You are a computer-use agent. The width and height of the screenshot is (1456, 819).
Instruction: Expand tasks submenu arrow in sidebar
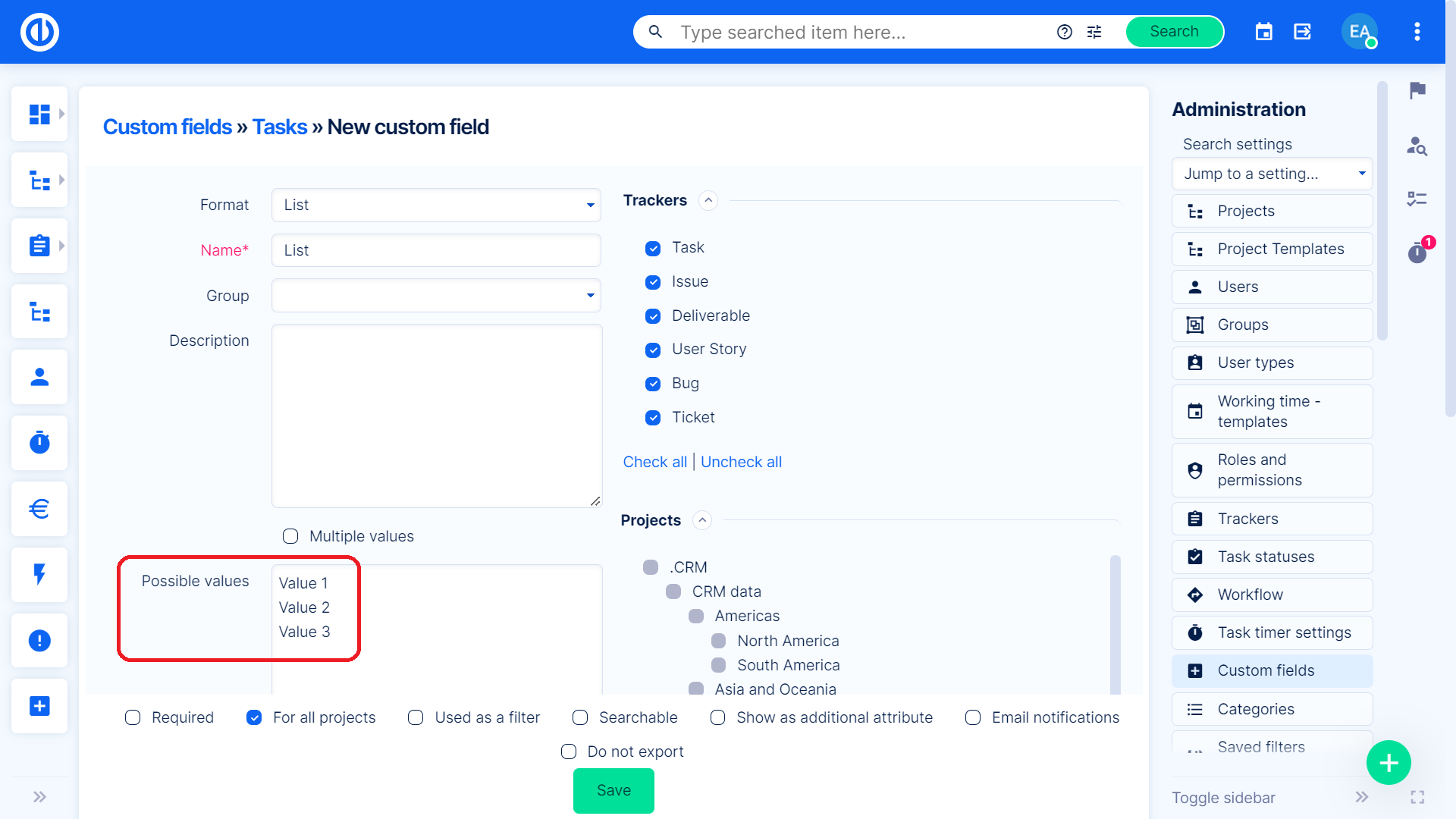(62, 246)
